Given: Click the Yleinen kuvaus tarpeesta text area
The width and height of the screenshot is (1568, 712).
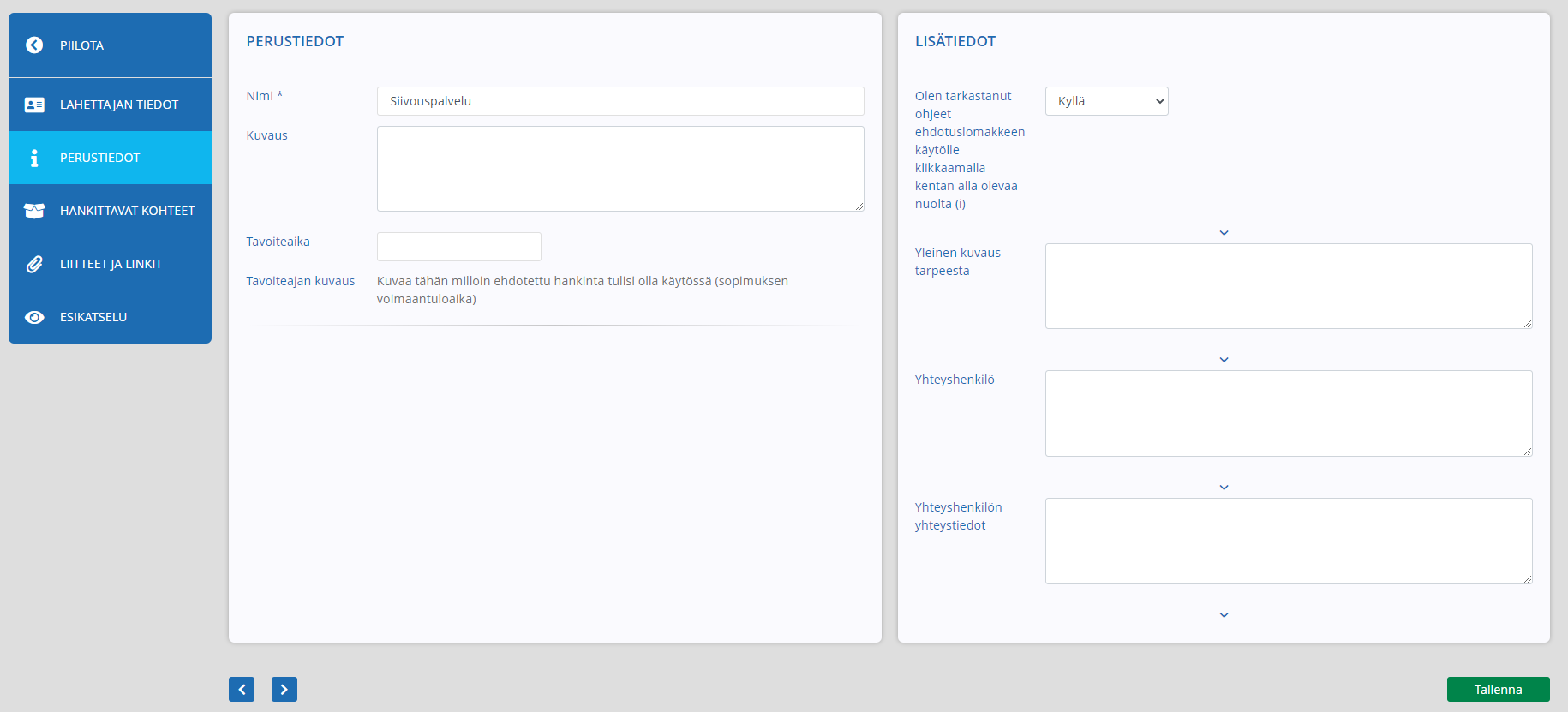Looking at the screenshot, I should click(x=1289, y=286).
